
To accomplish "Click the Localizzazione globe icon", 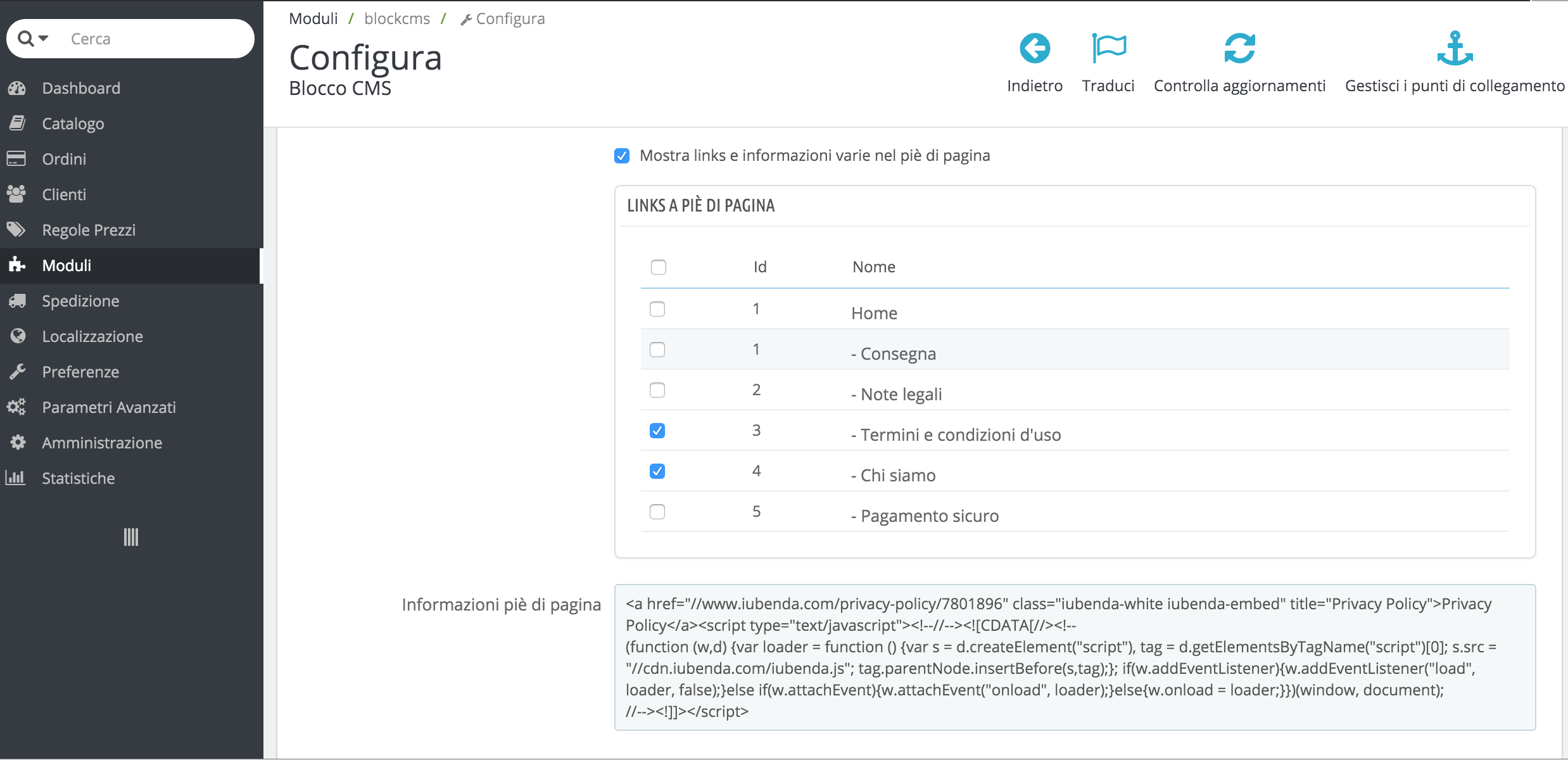I will click(x=17, y=336).
